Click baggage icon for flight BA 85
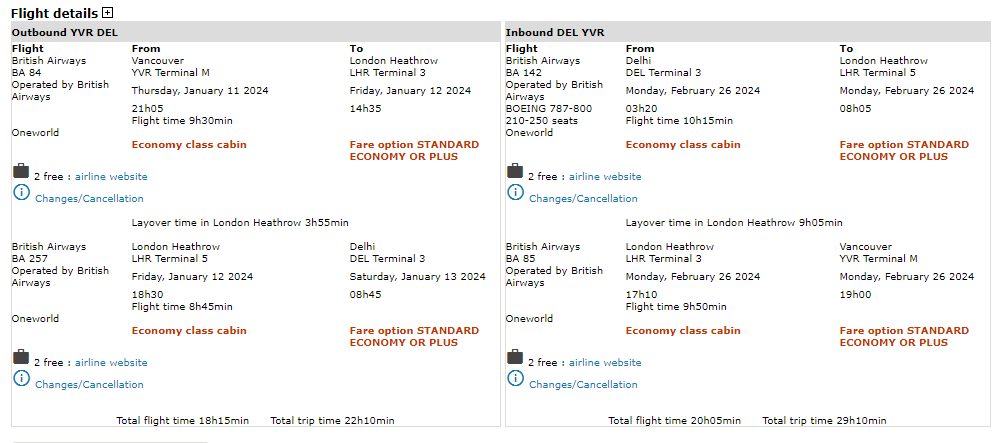 515,358
